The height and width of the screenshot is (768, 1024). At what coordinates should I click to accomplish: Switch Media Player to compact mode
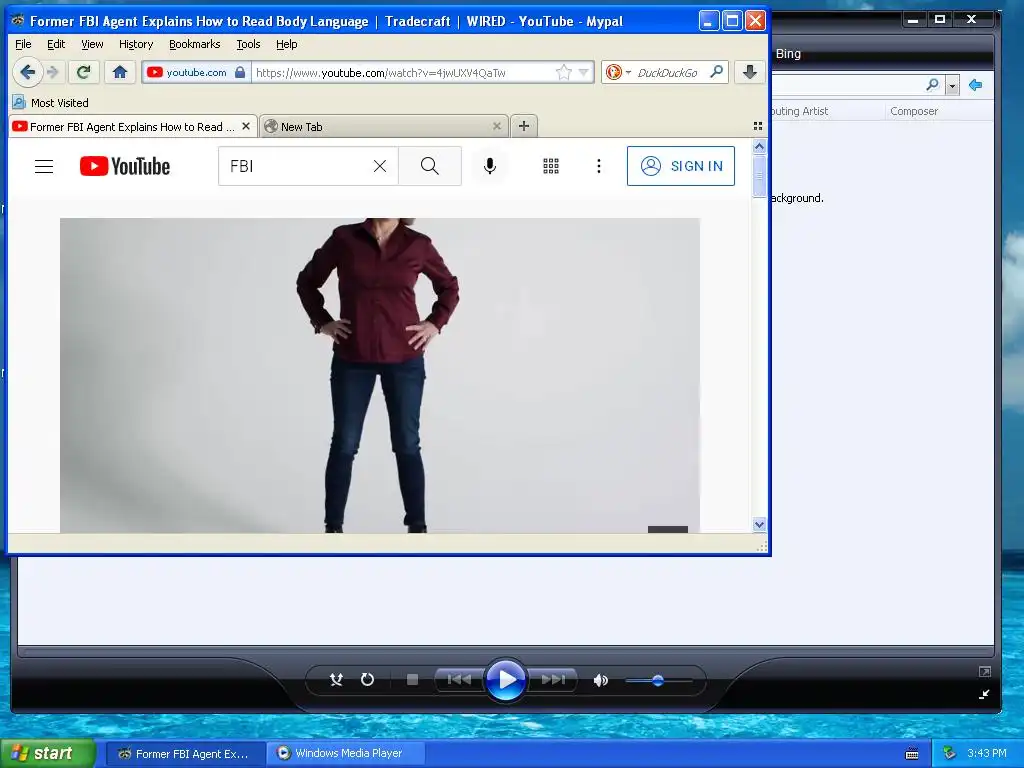(x=984, y=694)
